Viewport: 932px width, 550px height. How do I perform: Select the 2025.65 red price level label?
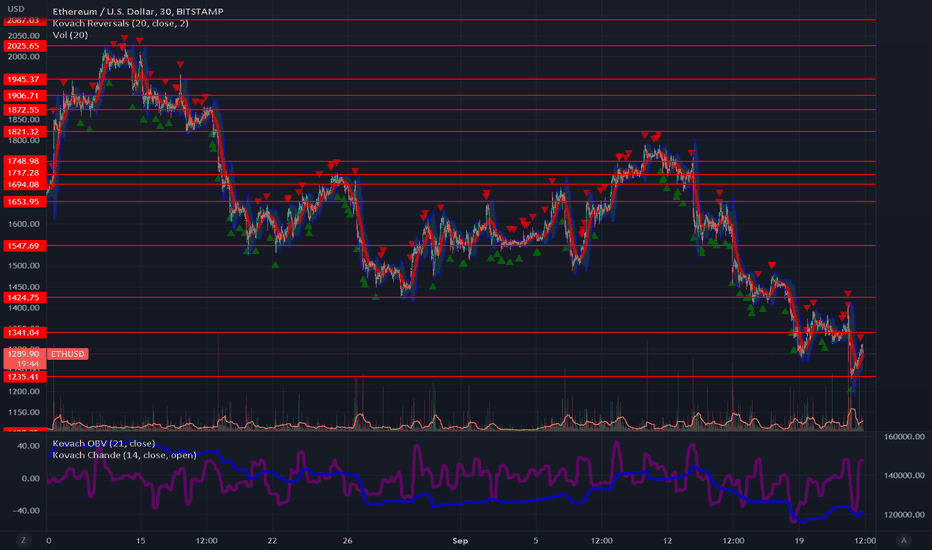tap(24, 46)
